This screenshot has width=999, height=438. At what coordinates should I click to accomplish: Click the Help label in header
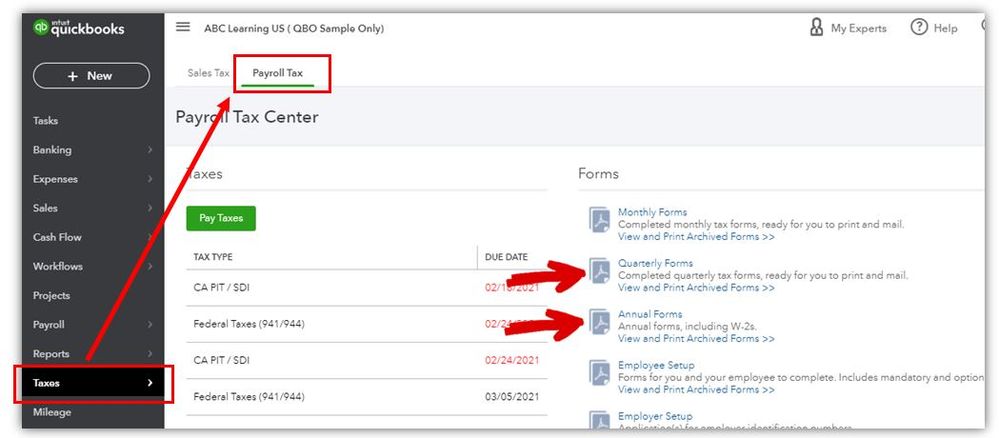point(945,28)
